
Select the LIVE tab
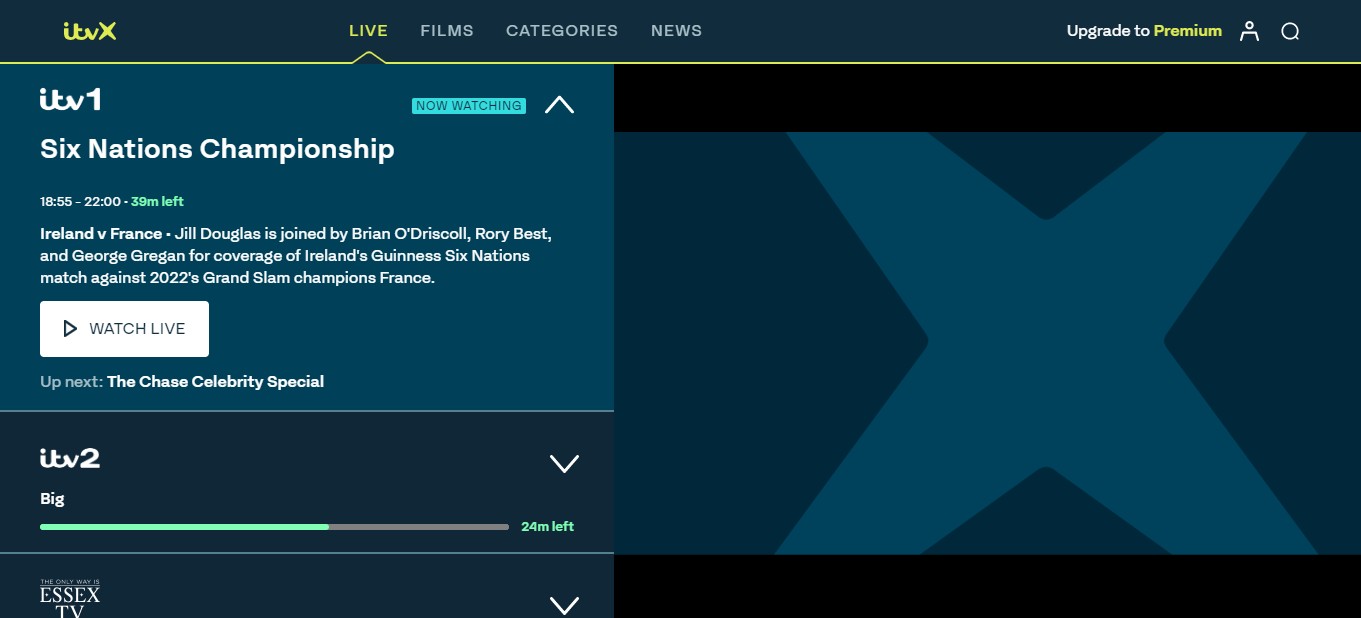pos(368,31)
